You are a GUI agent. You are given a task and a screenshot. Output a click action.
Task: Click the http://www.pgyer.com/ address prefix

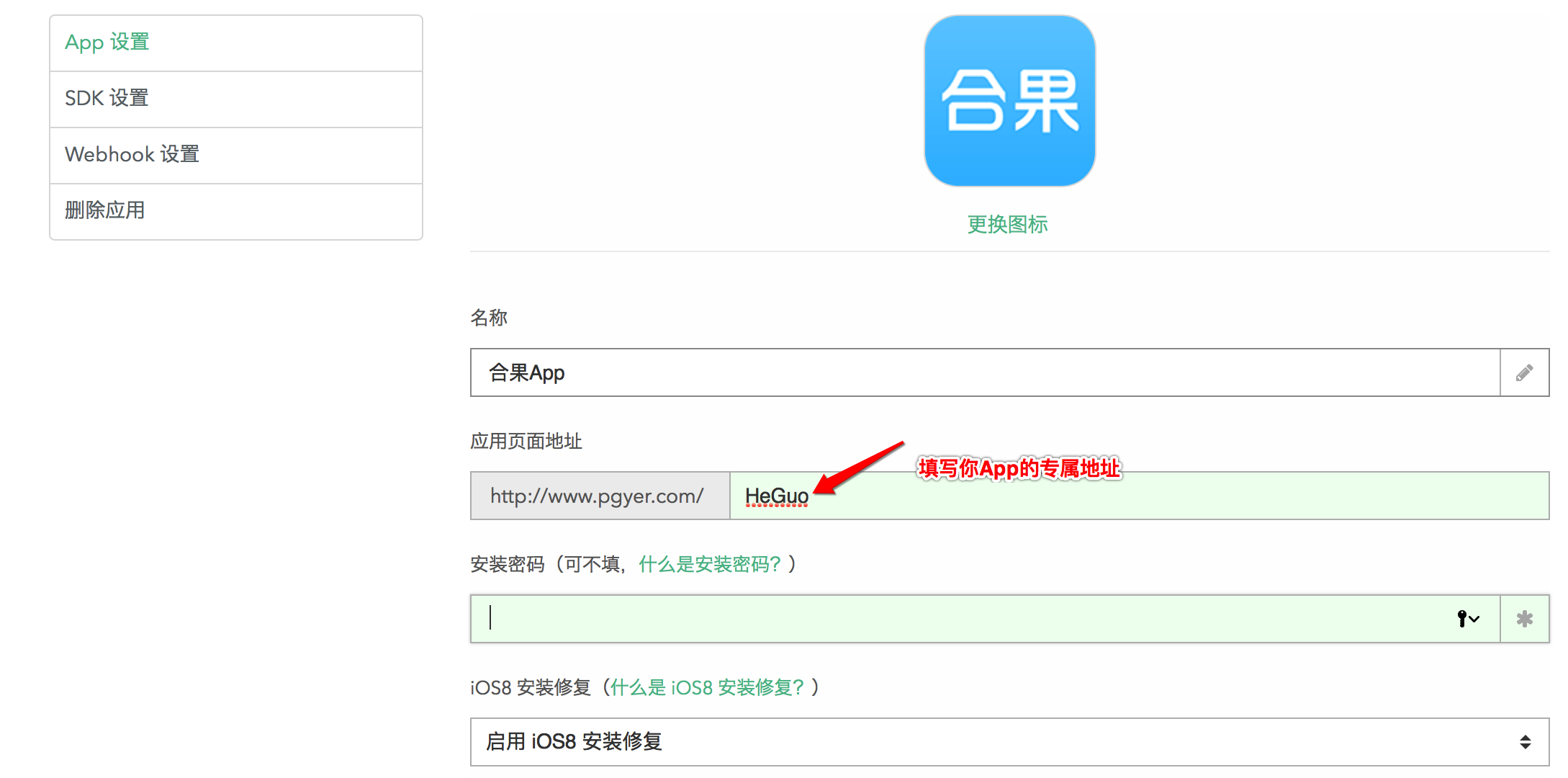[600, 496]
